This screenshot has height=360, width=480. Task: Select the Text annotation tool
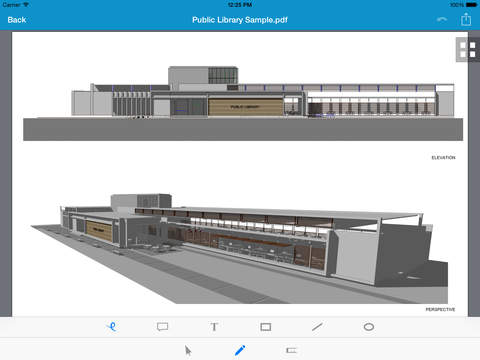pos(214,327)
